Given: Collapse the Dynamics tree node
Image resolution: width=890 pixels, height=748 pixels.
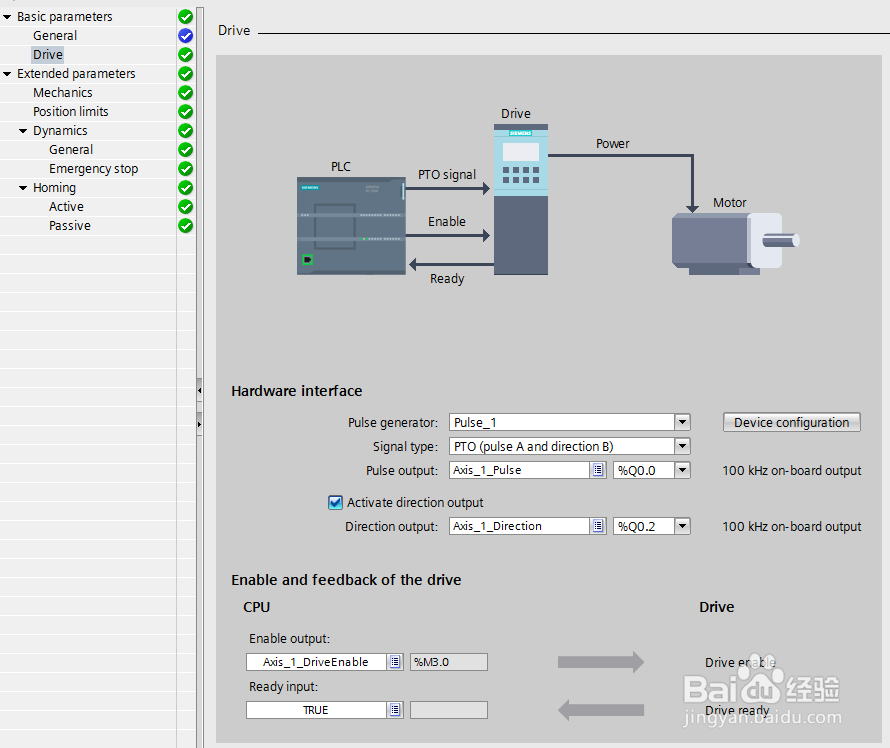Looking at the screenshot, I should (23, 131).
